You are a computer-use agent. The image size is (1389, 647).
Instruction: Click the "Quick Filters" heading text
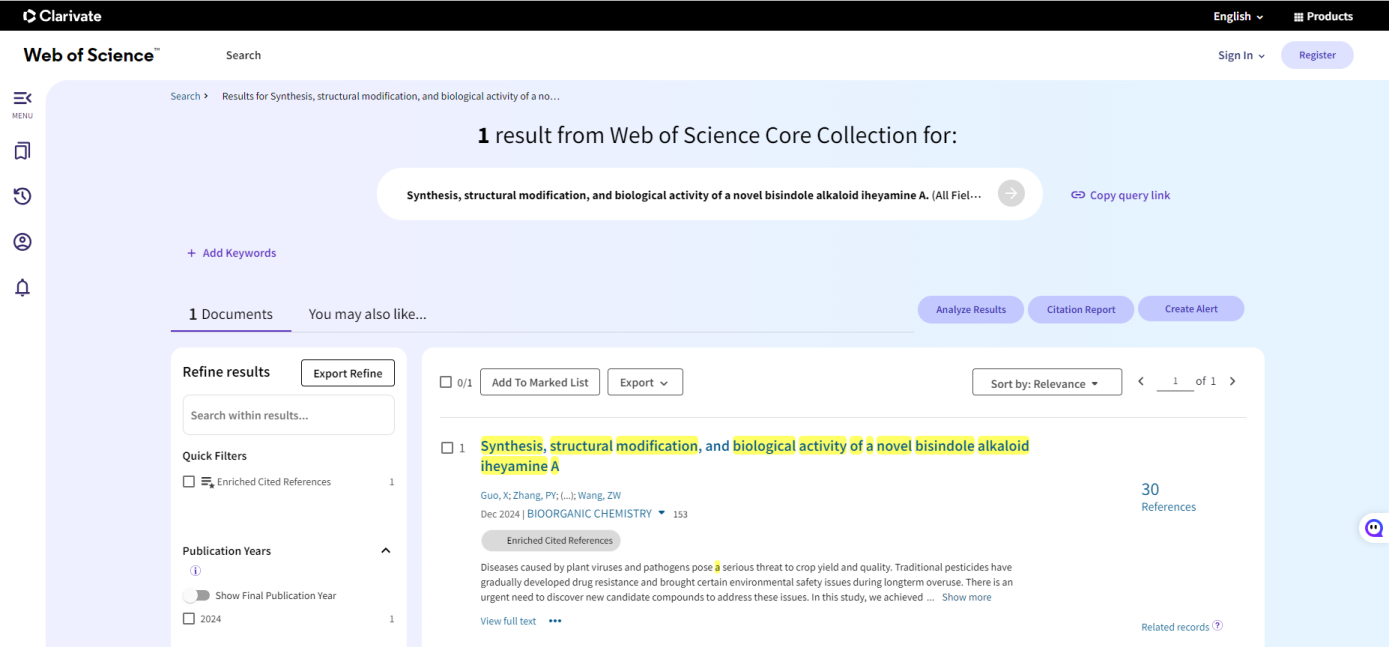[214, 456]
